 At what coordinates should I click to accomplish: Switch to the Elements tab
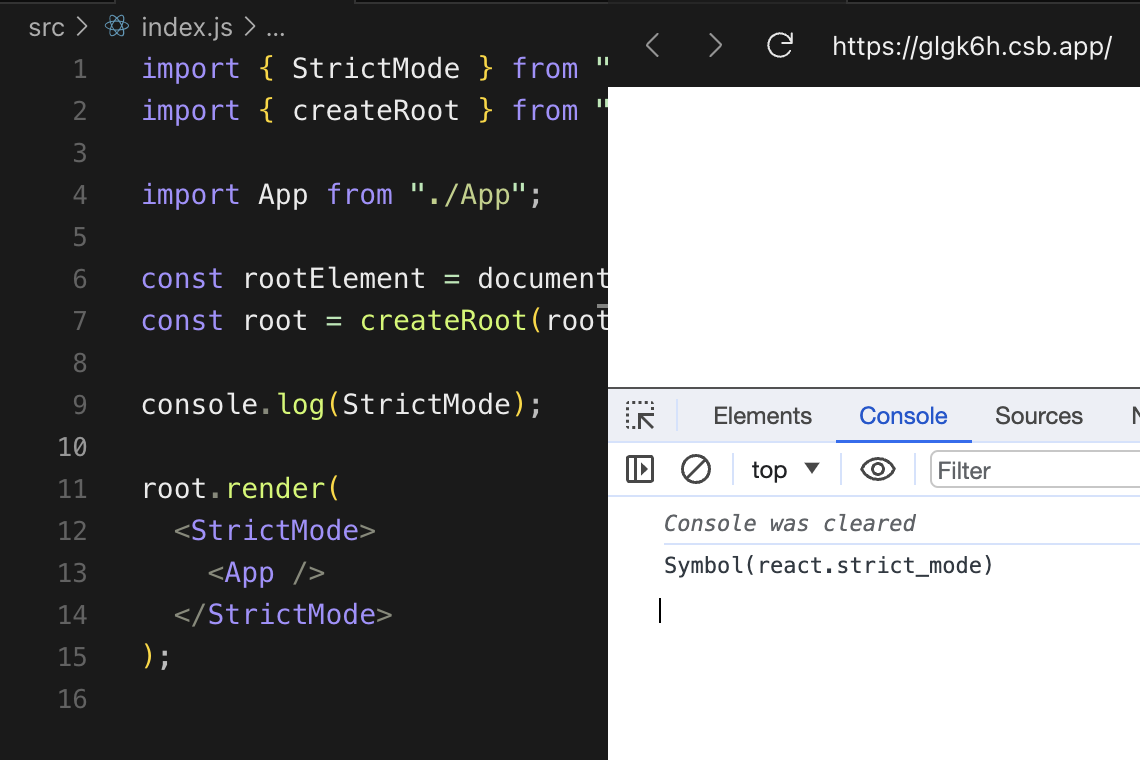tap(761, 415)
